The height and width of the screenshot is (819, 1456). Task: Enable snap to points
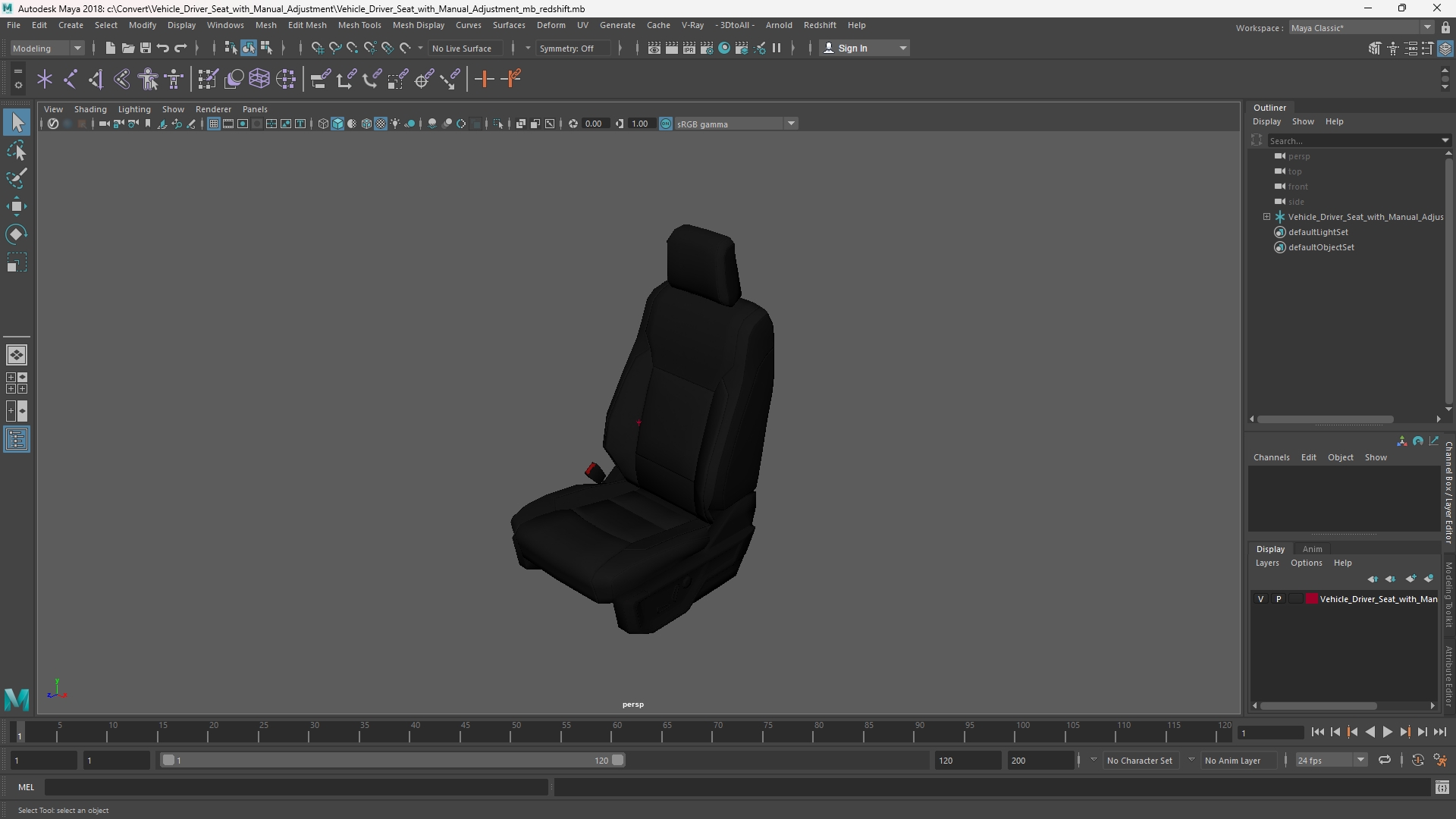(352, 48)
